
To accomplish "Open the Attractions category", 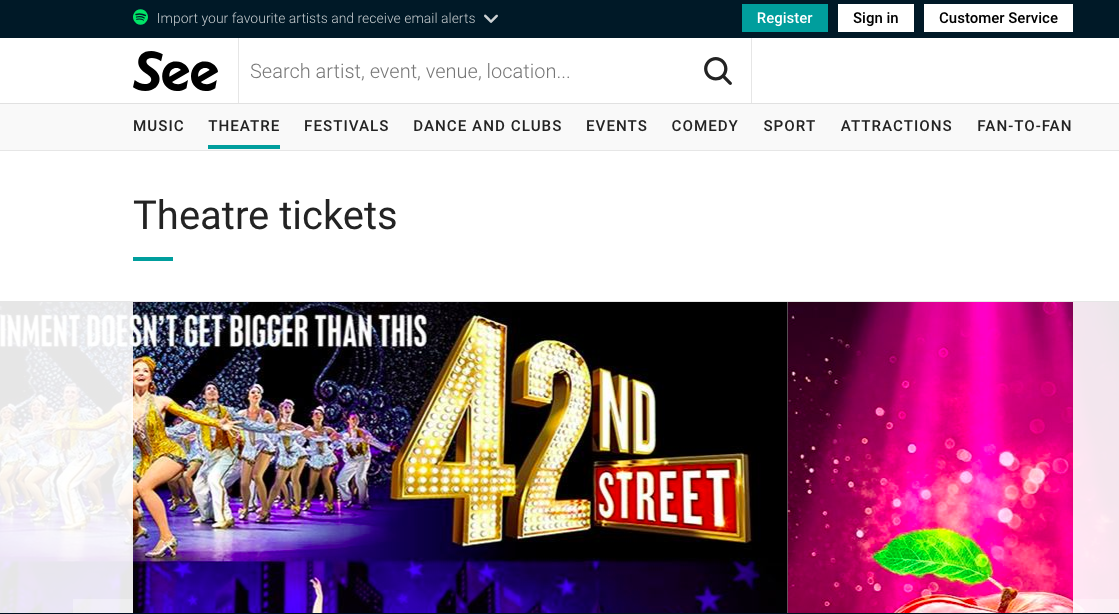I will pyautogui.click(x=896, y=126).
